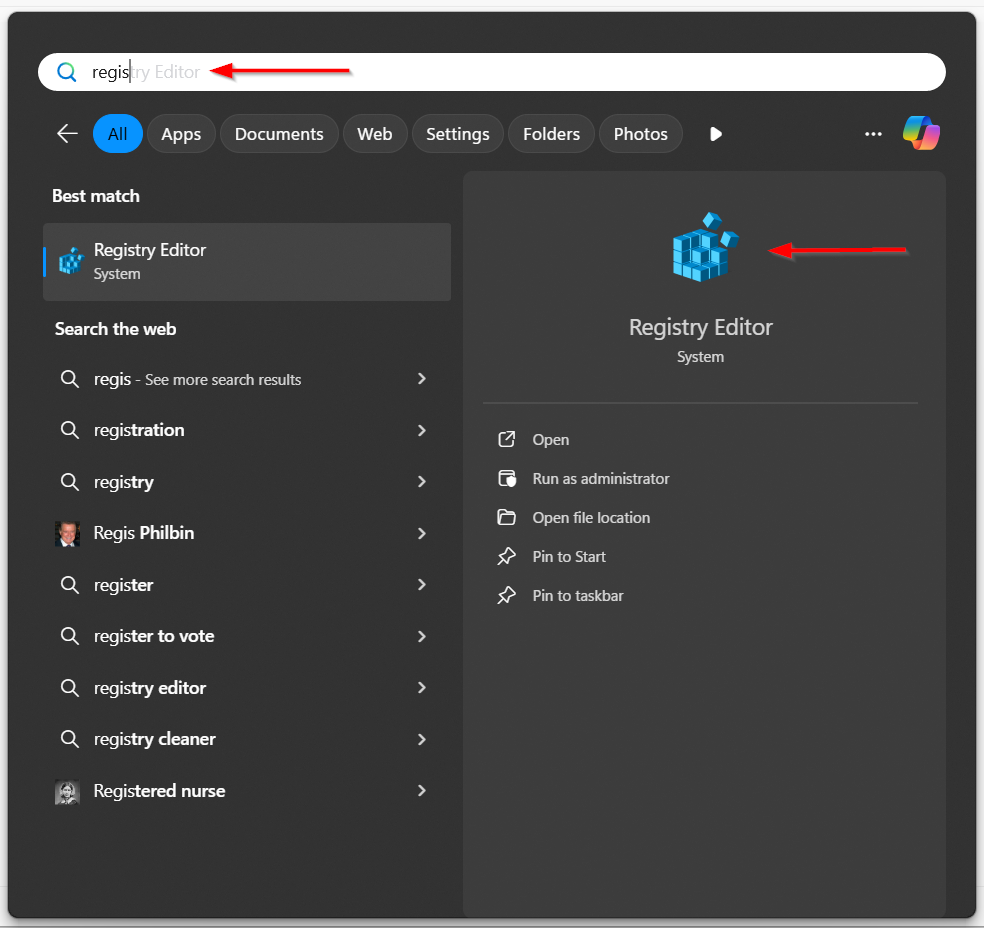Click the 'Registry Editor' title in details pane
Viewport: 984px width, 928px height.
700,328
